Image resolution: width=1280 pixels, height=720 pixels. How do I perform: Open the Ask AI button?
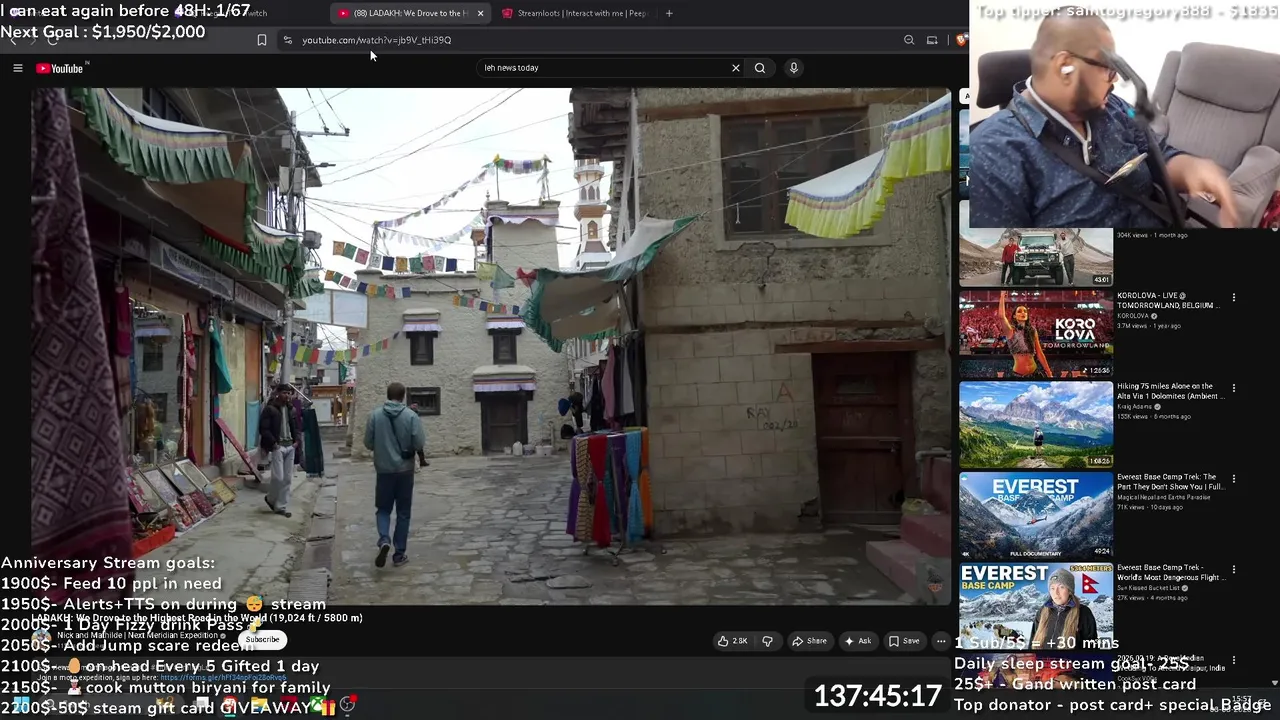click(x=858, y=641)
